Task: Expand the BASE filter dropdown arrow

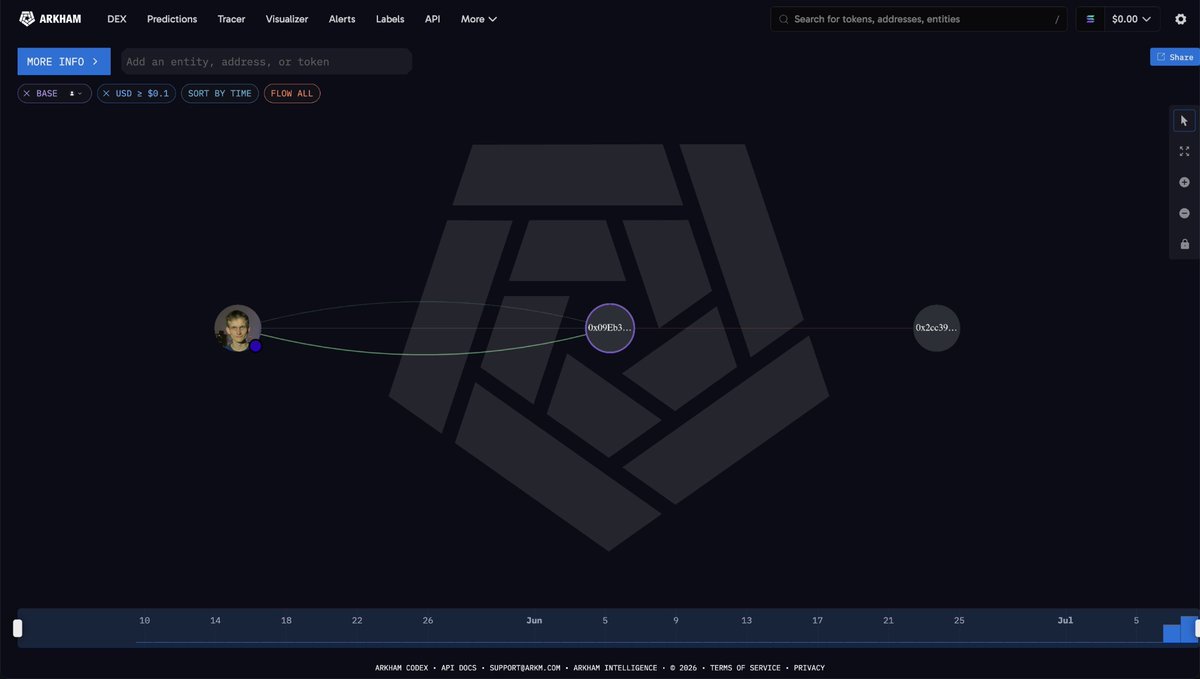Action: 79,93
